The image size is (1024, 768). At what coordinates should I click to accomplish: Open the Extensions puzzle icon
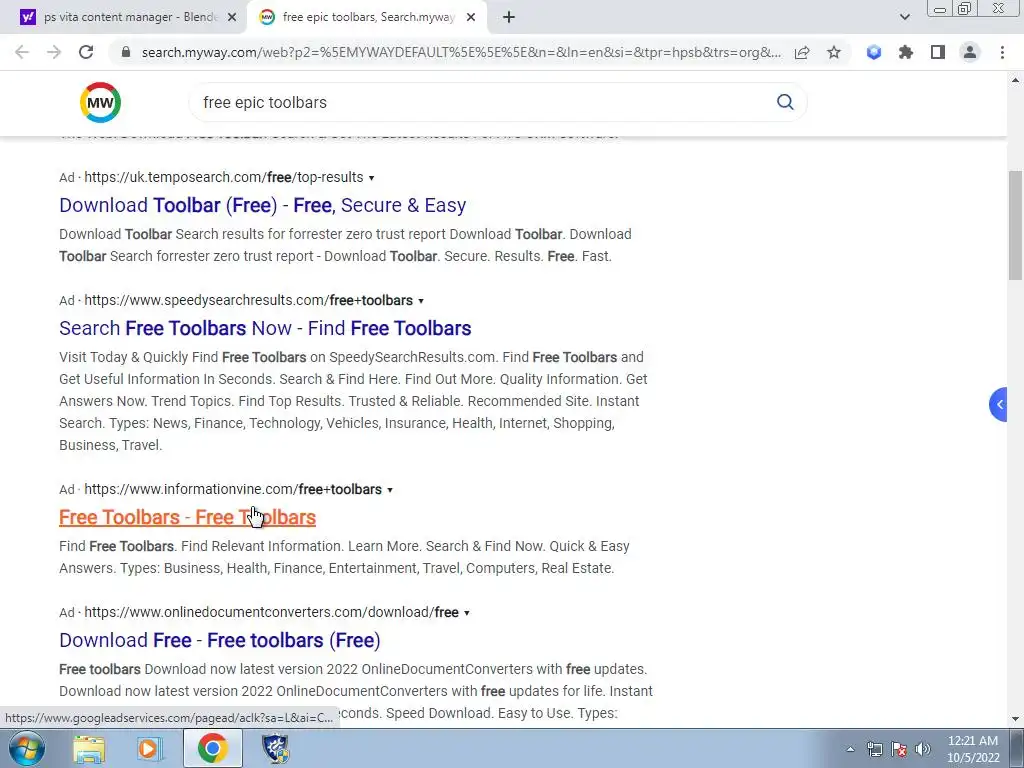(x=906, y=52)
